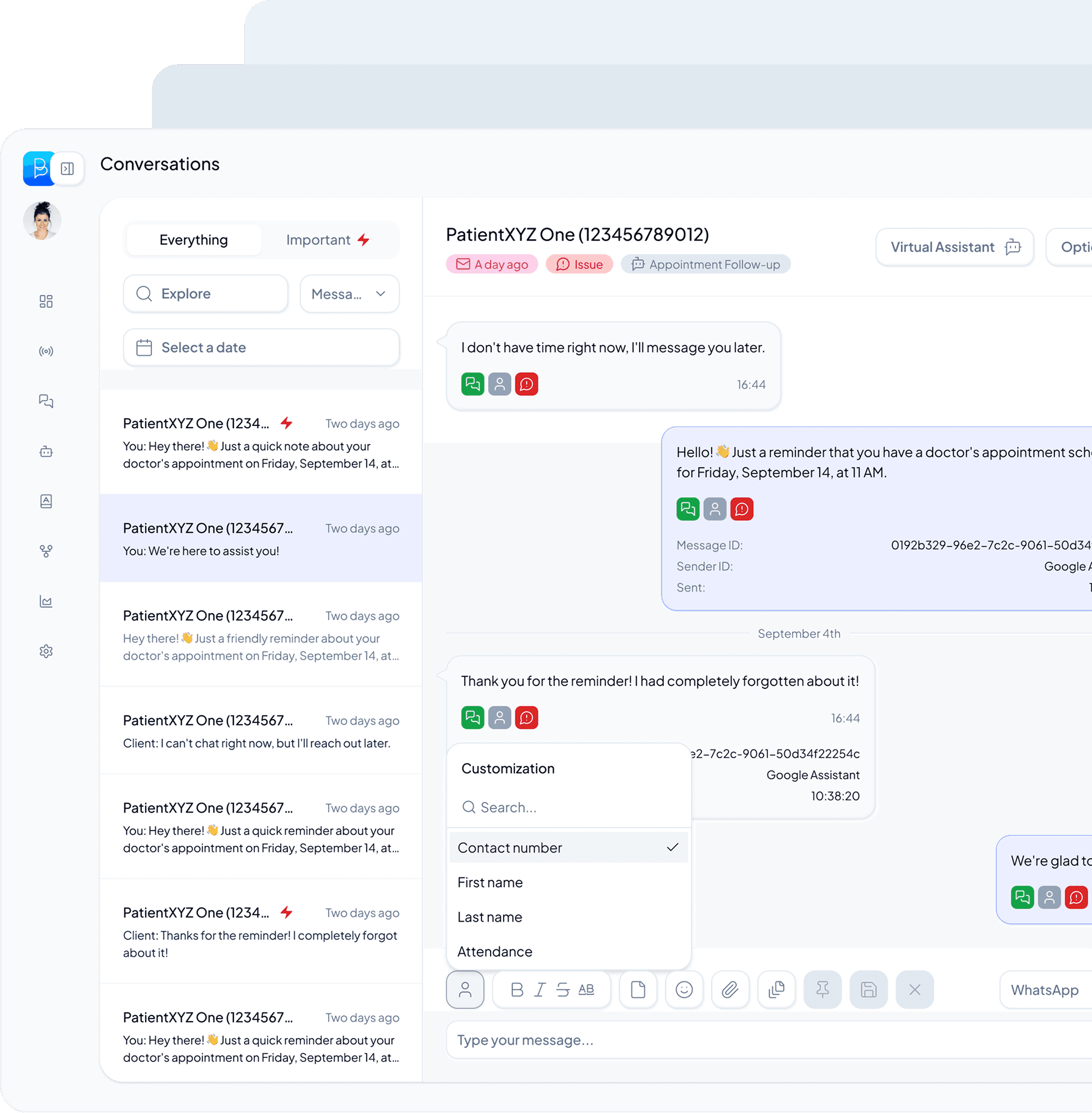This screenshot has width=1092, height=1113.
Task: Click the 'Type your message...' field
Action: (x=769, y=1039)
